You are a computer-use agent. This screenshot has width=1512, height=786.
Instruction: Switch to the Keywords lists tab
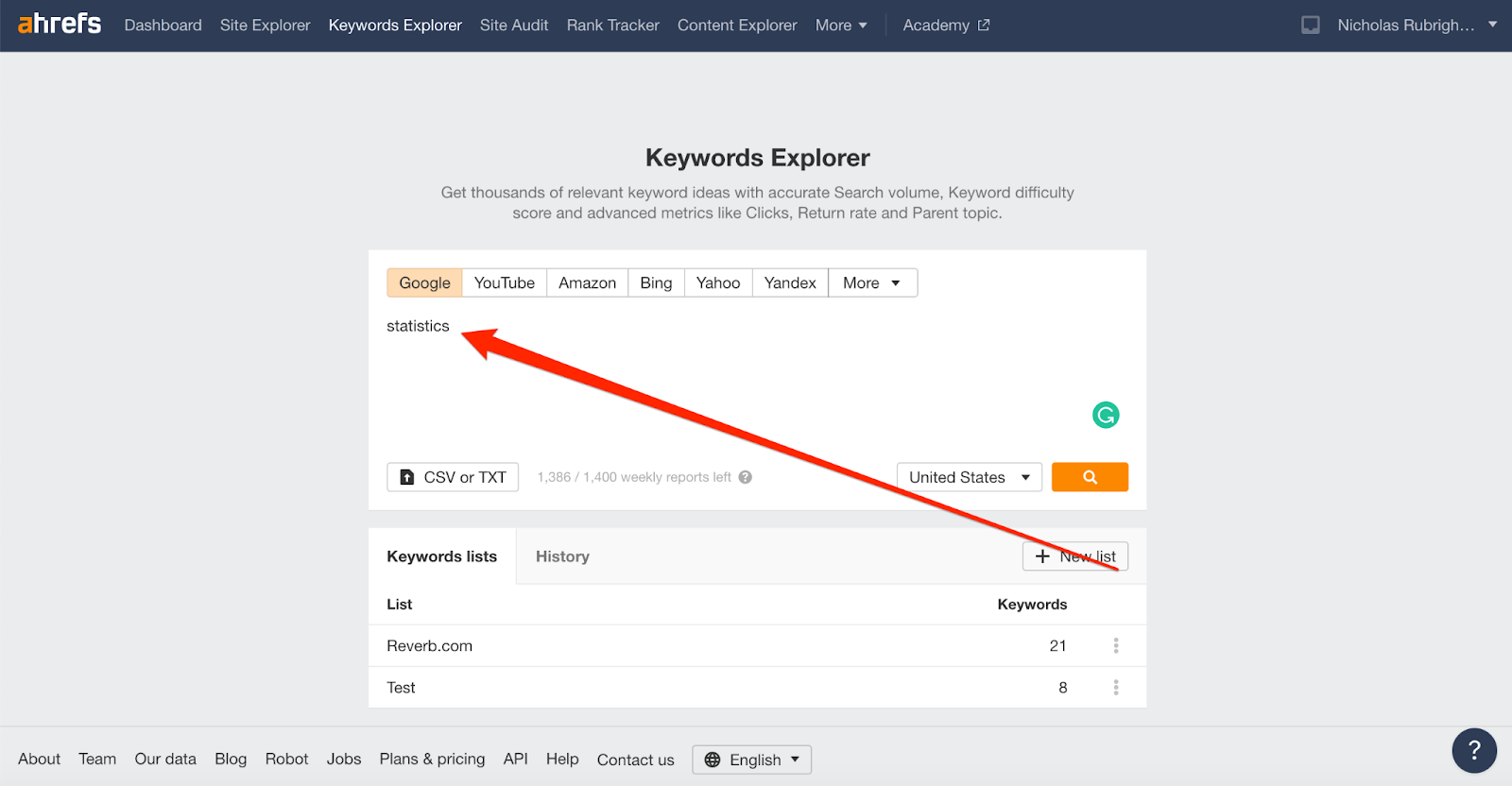[442, 556]
